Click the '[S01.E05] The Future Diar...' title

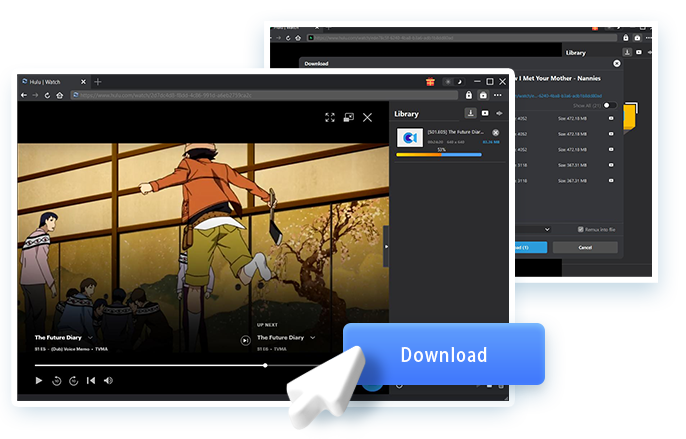point(455,132)
